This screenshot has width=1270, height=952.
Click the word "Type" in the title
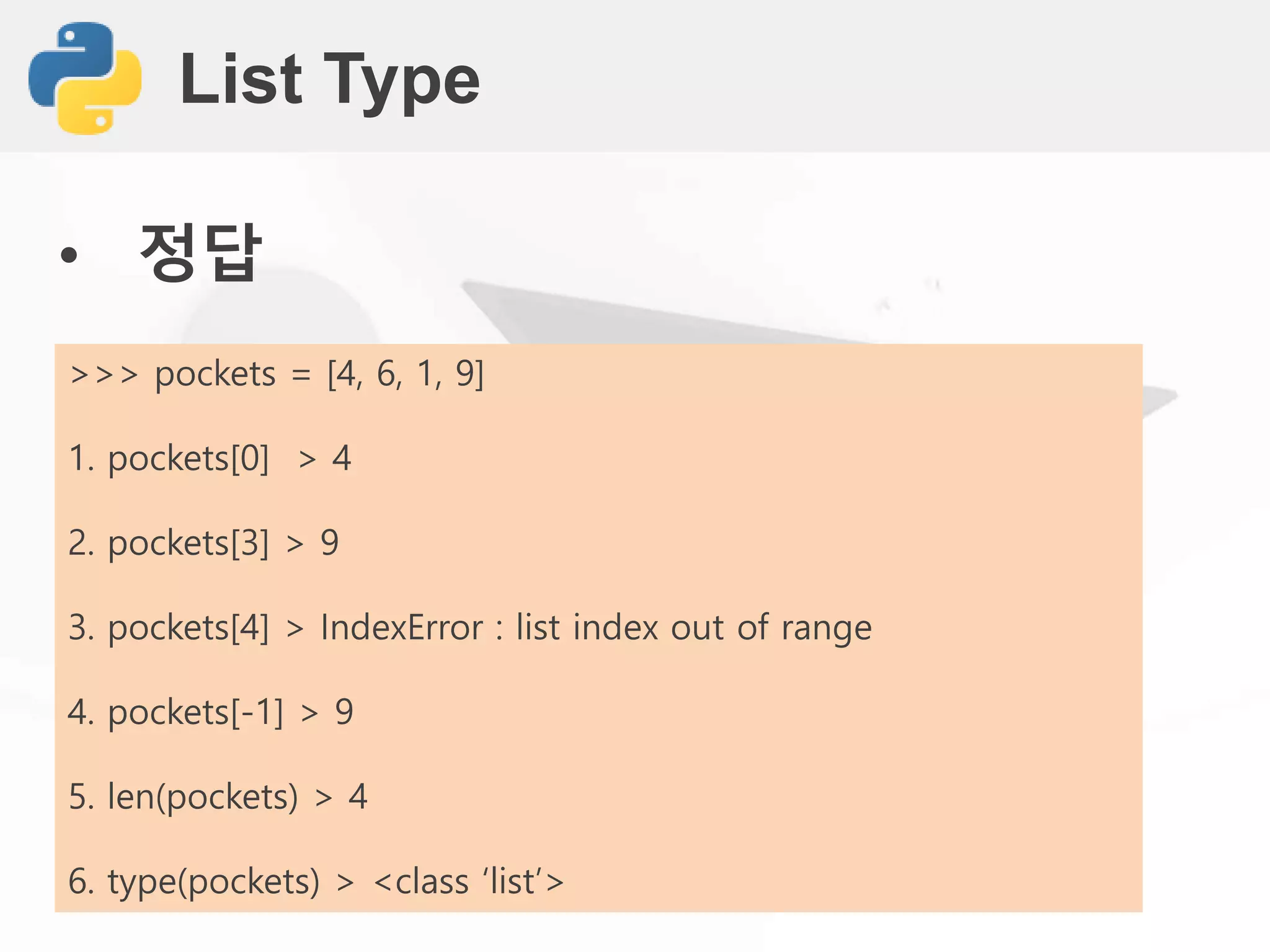[x=401, y=81]
